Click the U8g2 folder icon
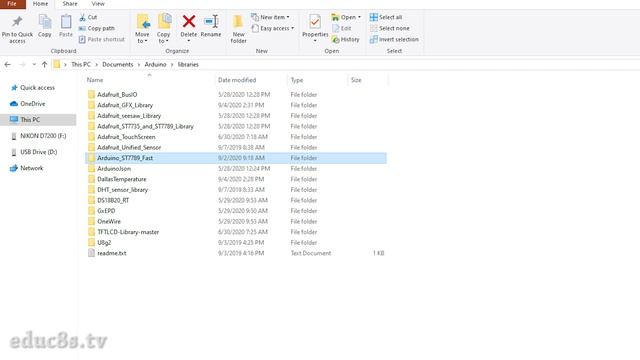Image resolution: width=640 pixels, height=360 pixels. click(91, 242)
